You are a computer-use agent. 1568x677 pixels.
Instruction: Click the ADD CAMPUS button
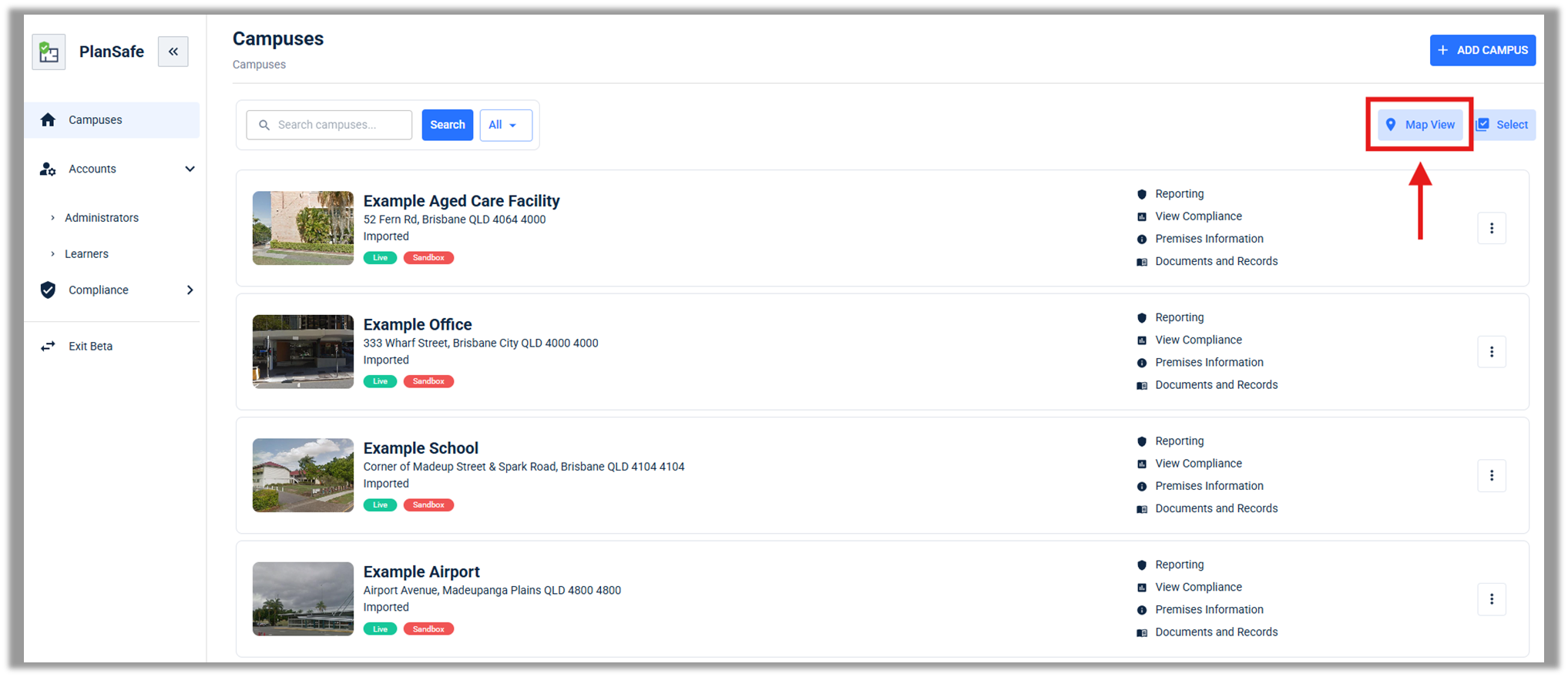click(x=1482, y=50)
